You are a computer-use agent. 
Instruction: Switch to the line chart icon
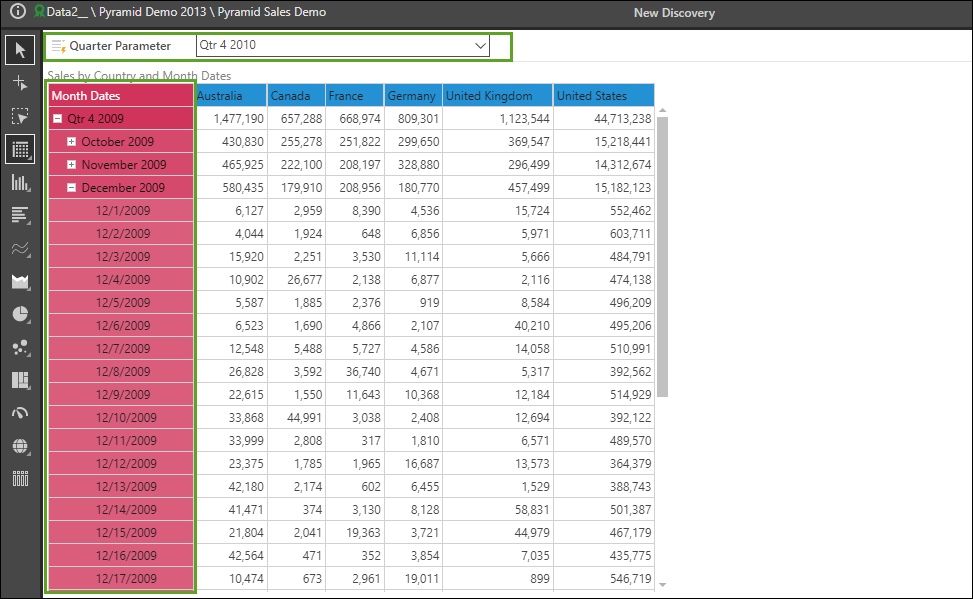click(20, 248)
